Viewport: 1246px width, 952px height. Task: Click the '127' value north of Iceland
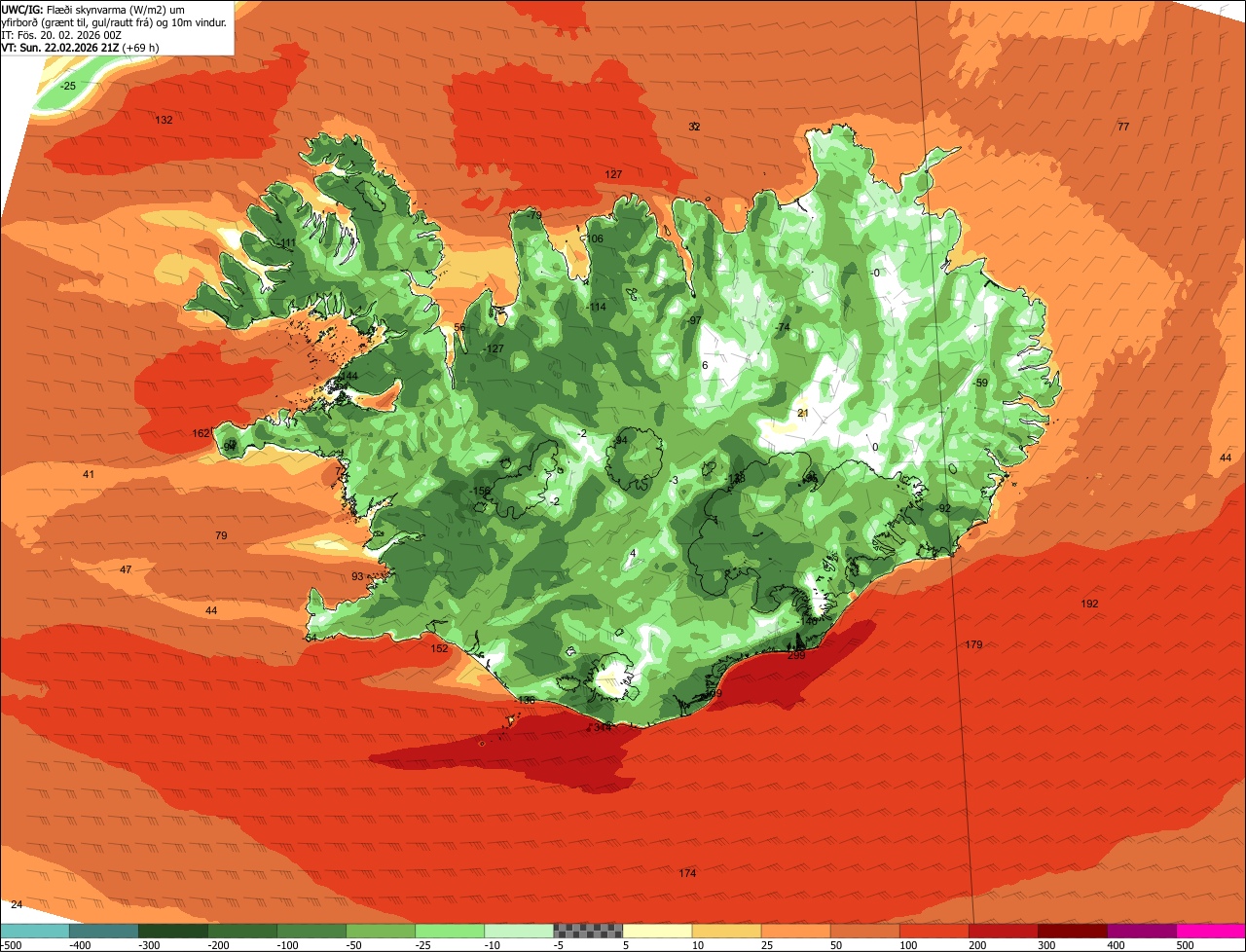pos(613,174)
